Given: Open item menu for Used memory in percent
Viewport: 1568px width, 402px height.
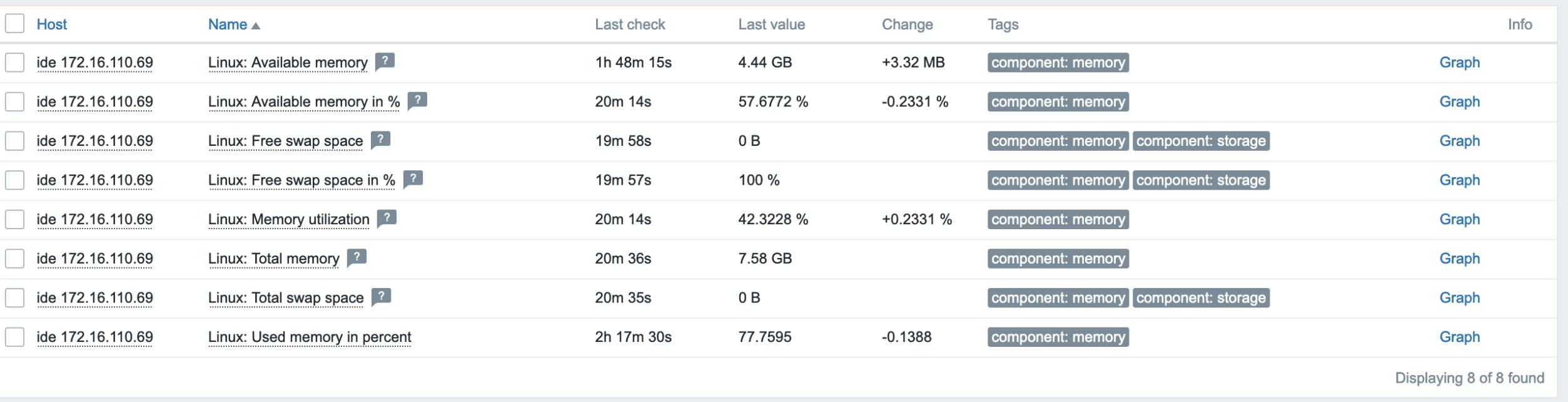Looking at the screenshot, I should pyautogui.click(x=310, y=337).
